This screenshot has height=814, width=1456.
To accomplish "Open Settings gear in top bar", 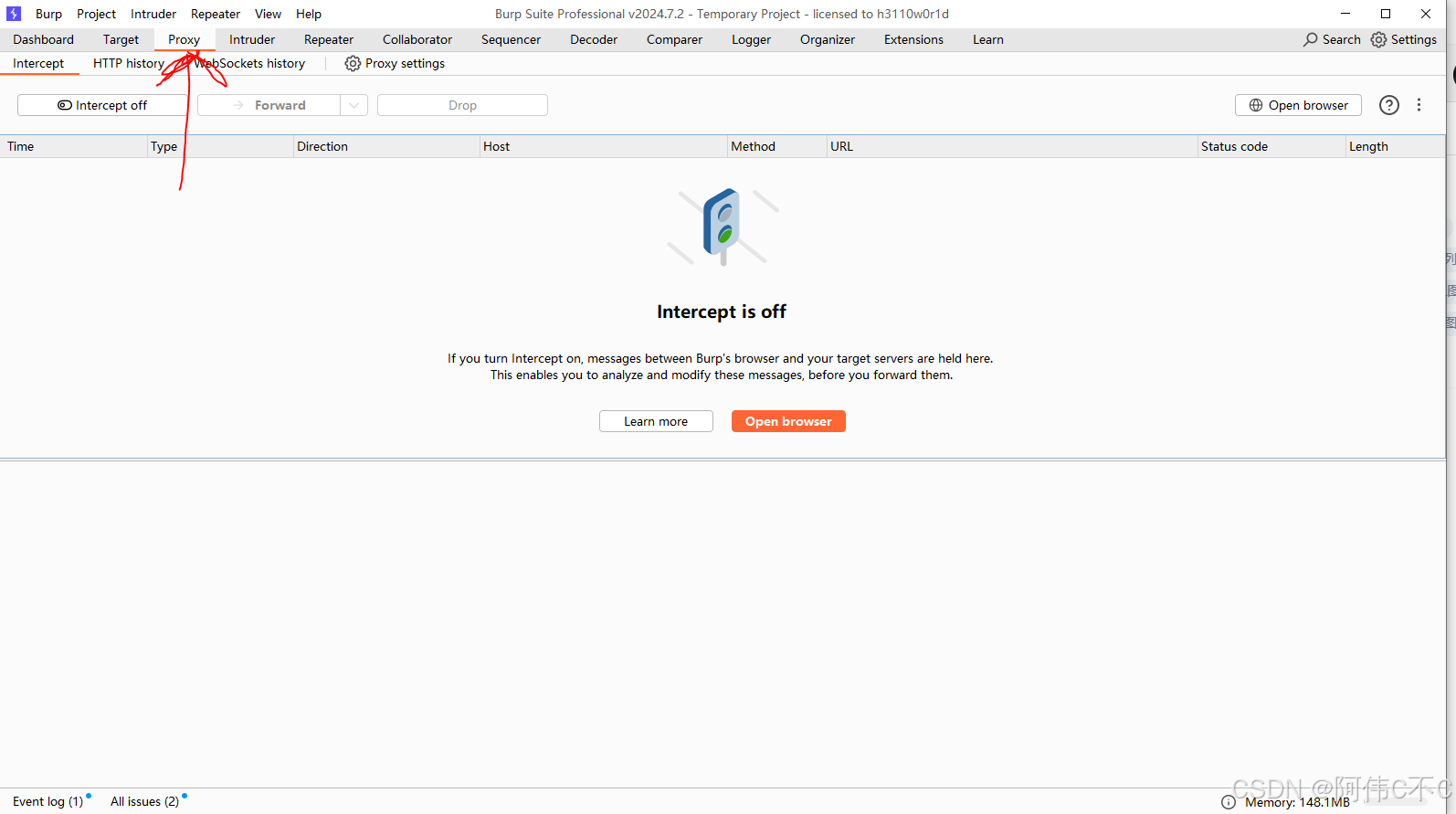I will point(1404,39).
